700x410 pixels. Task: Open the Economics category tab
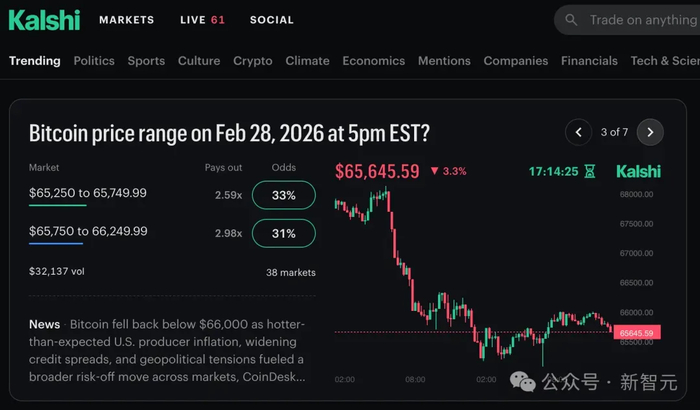pos(373,61)
